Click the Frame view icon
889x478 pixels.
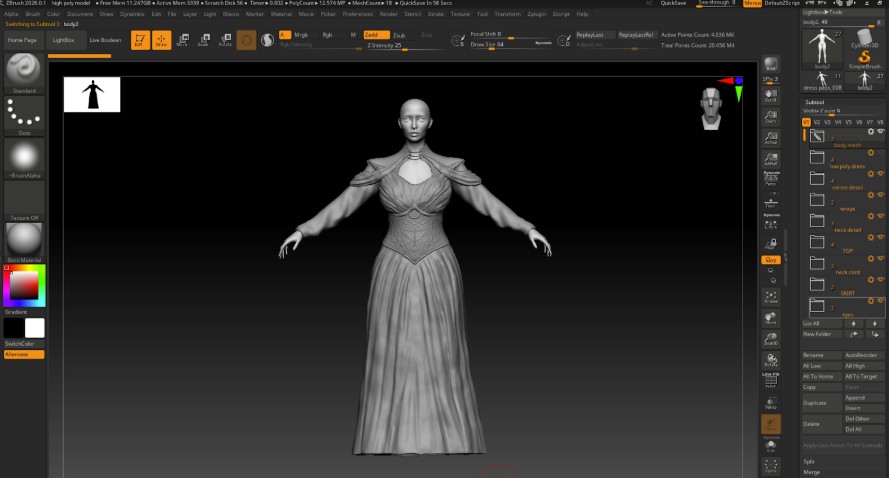click(x=770, y=296)
